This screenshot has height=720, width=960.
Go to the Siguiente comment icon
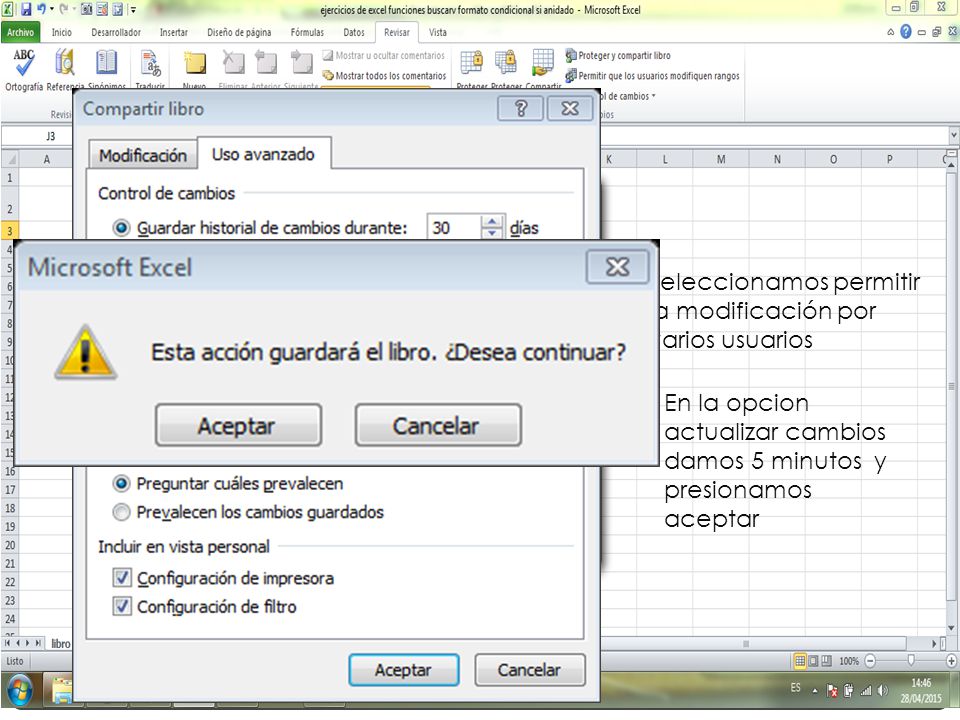coord(301,63)
